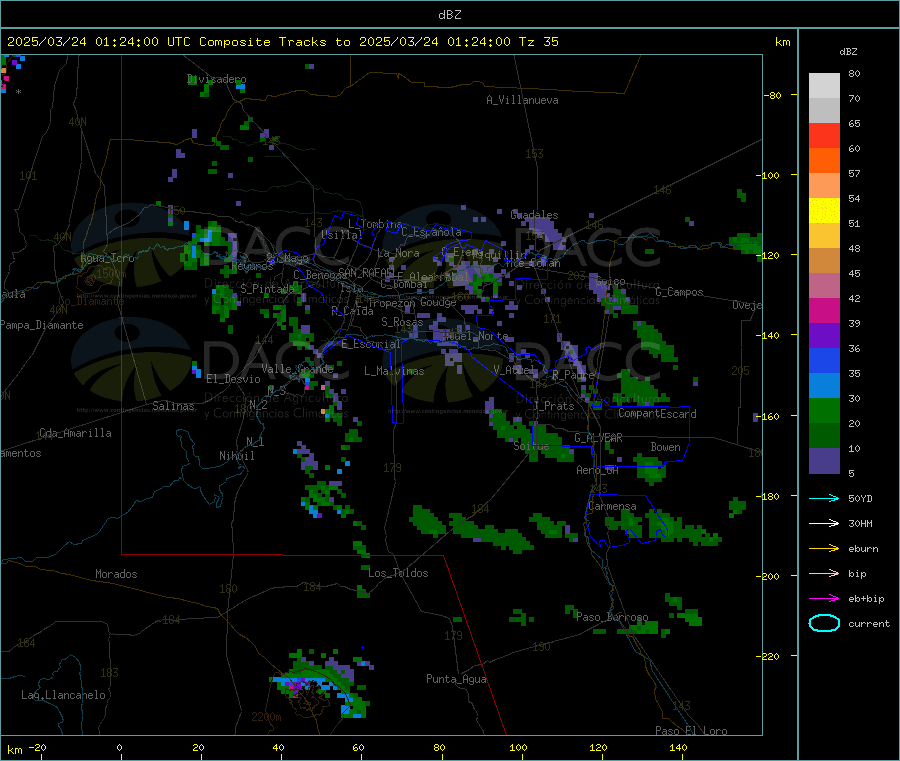Click the Morados location label
The width and height of the screenshot is (900, 761).
[116, 574]
